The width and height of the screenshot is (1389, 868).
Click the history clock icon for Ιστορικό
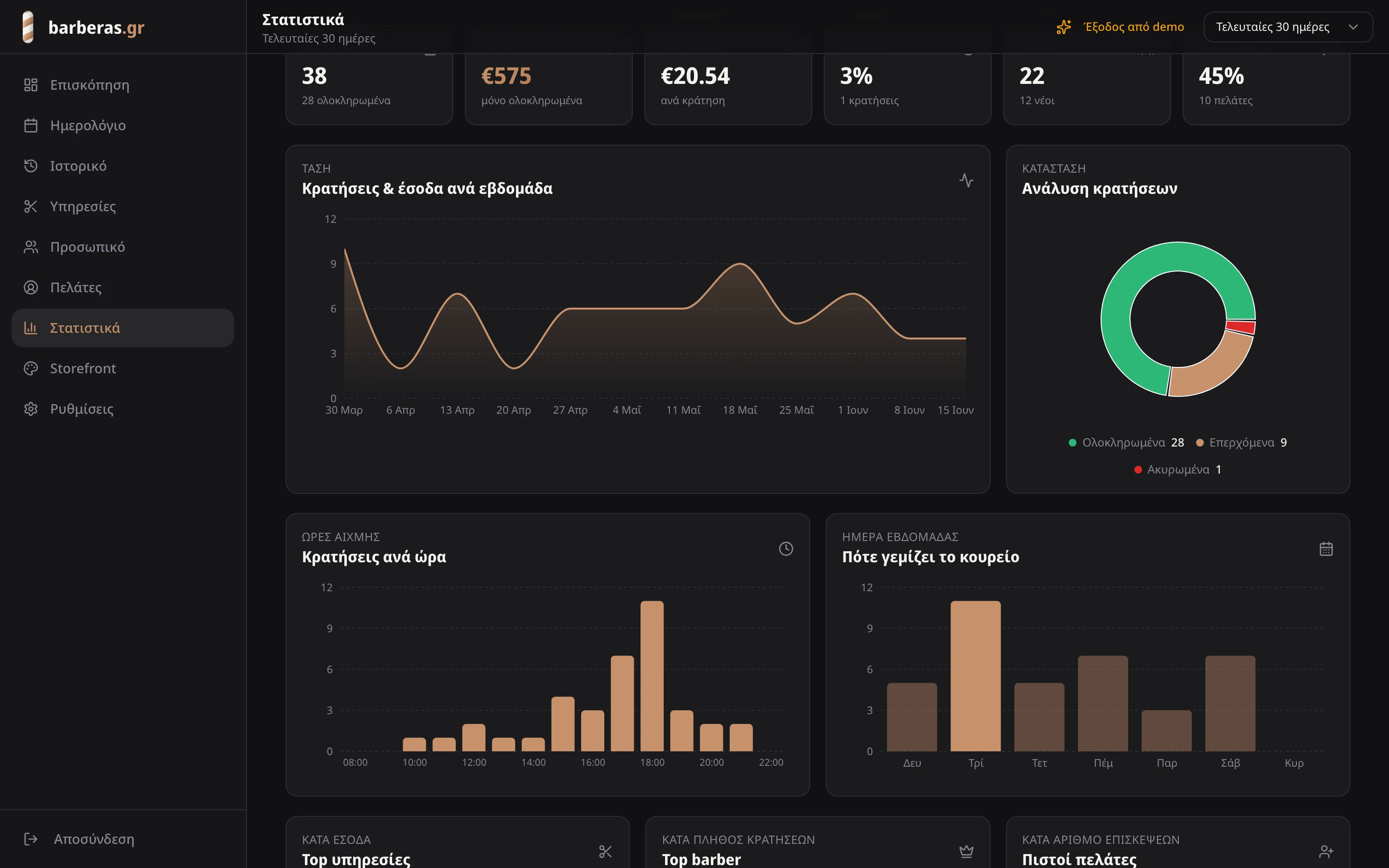click(x=31, y=166)
